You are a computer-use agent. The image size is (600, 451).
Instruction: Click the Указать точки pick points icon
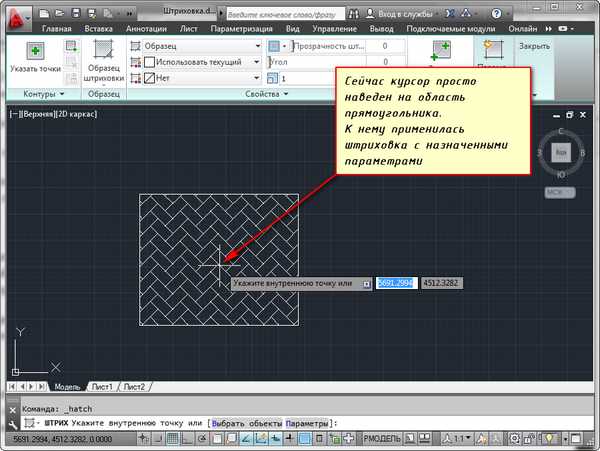(36, 51)
